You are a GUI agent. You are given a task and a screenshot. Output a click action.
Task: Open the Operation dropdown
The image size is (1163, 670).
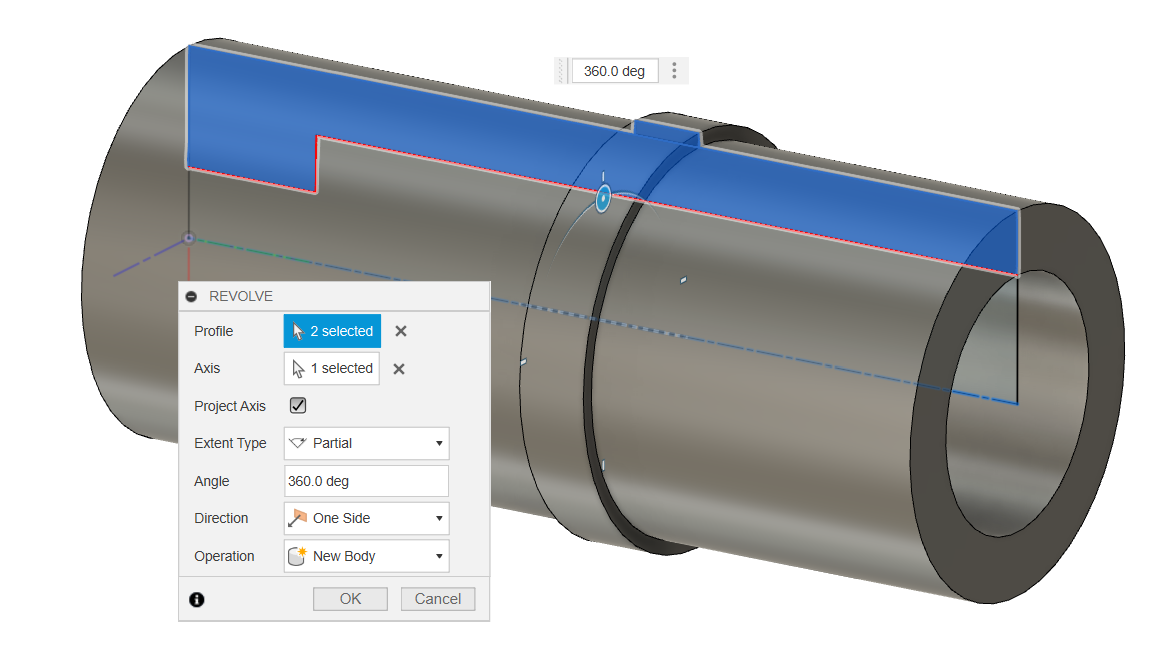[440, 556]
